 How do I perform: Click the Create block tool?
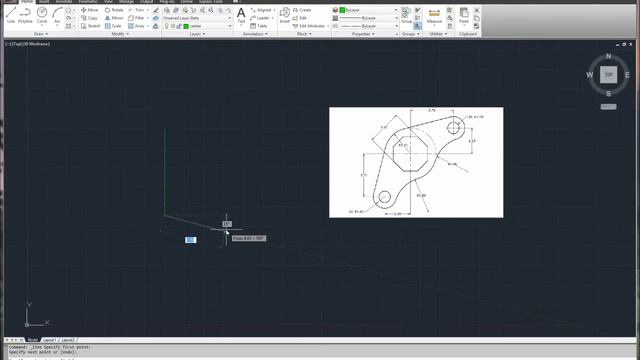tap(302, 10)
